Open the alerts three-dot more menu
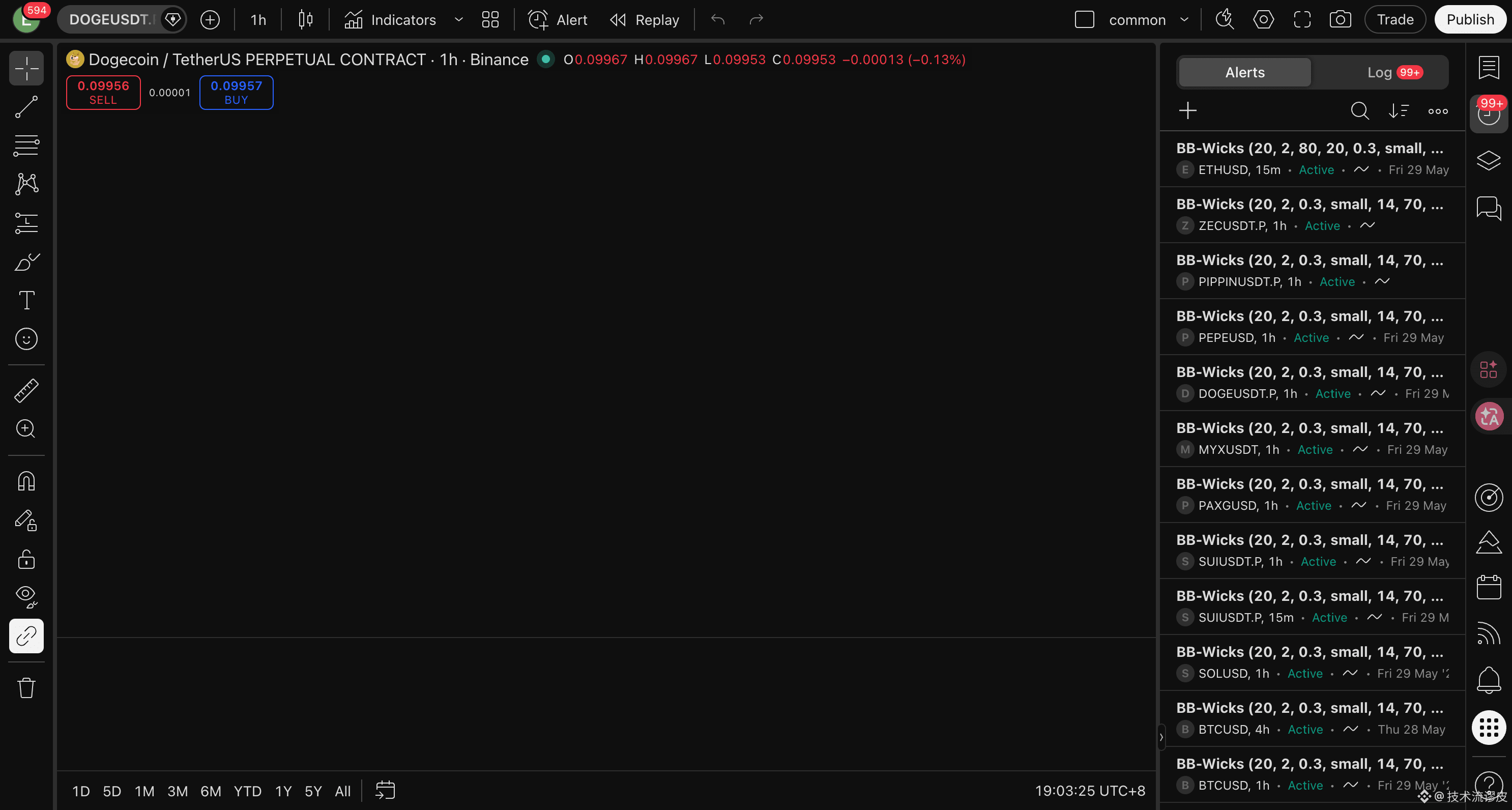Screen dimensions: 1512x810 point(1438,110)
